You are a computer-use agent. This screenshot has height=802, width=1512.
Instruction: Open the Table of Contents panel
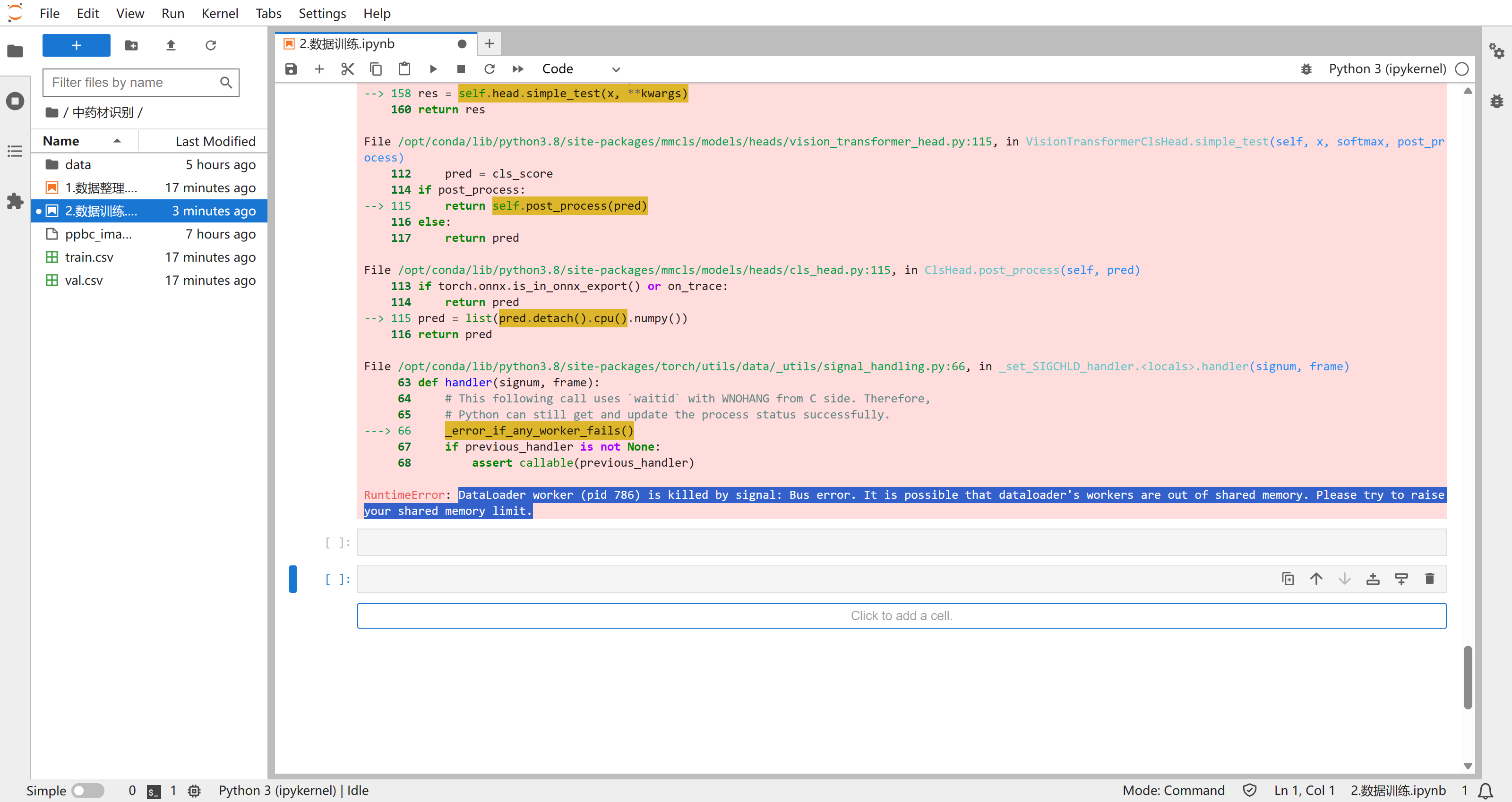(x=15, y=151)
